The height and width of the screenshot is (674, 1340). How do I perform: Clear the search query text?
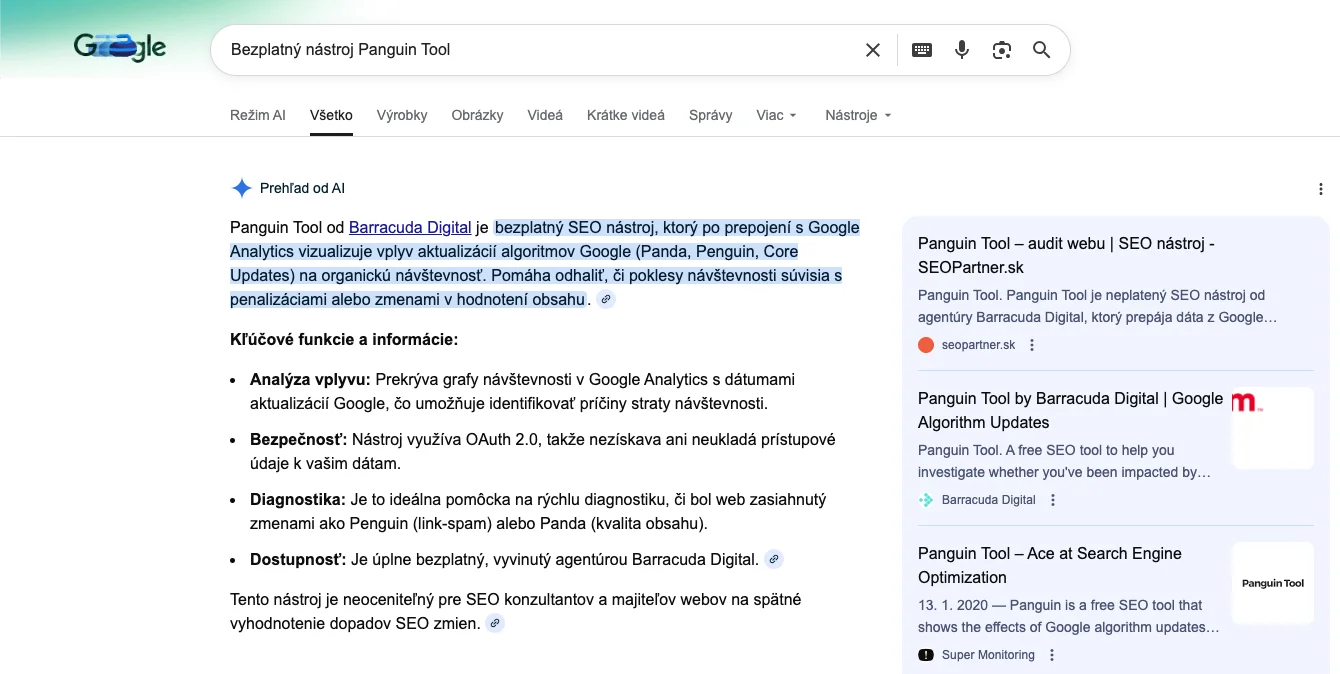click(872, 50)
